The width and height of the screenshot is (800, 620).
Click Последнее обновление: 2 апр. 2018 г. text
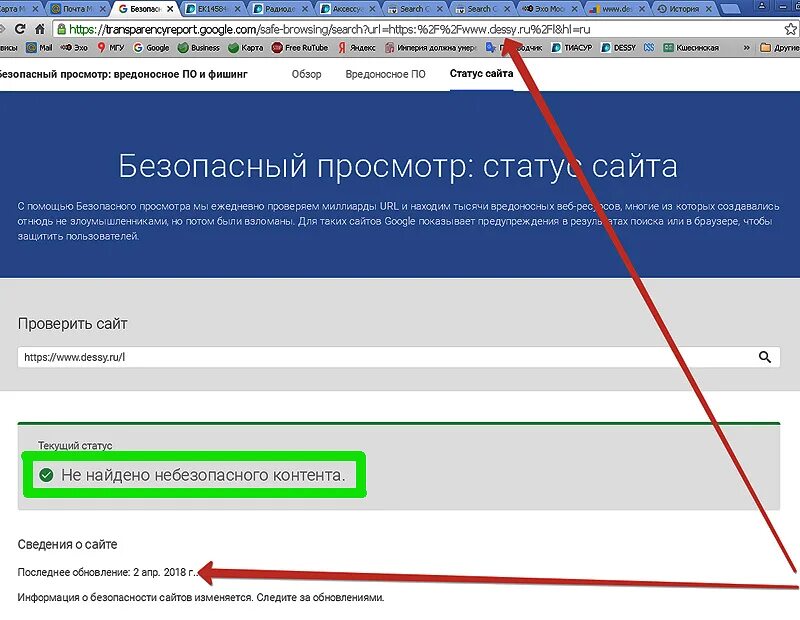[x=107, y=572]
